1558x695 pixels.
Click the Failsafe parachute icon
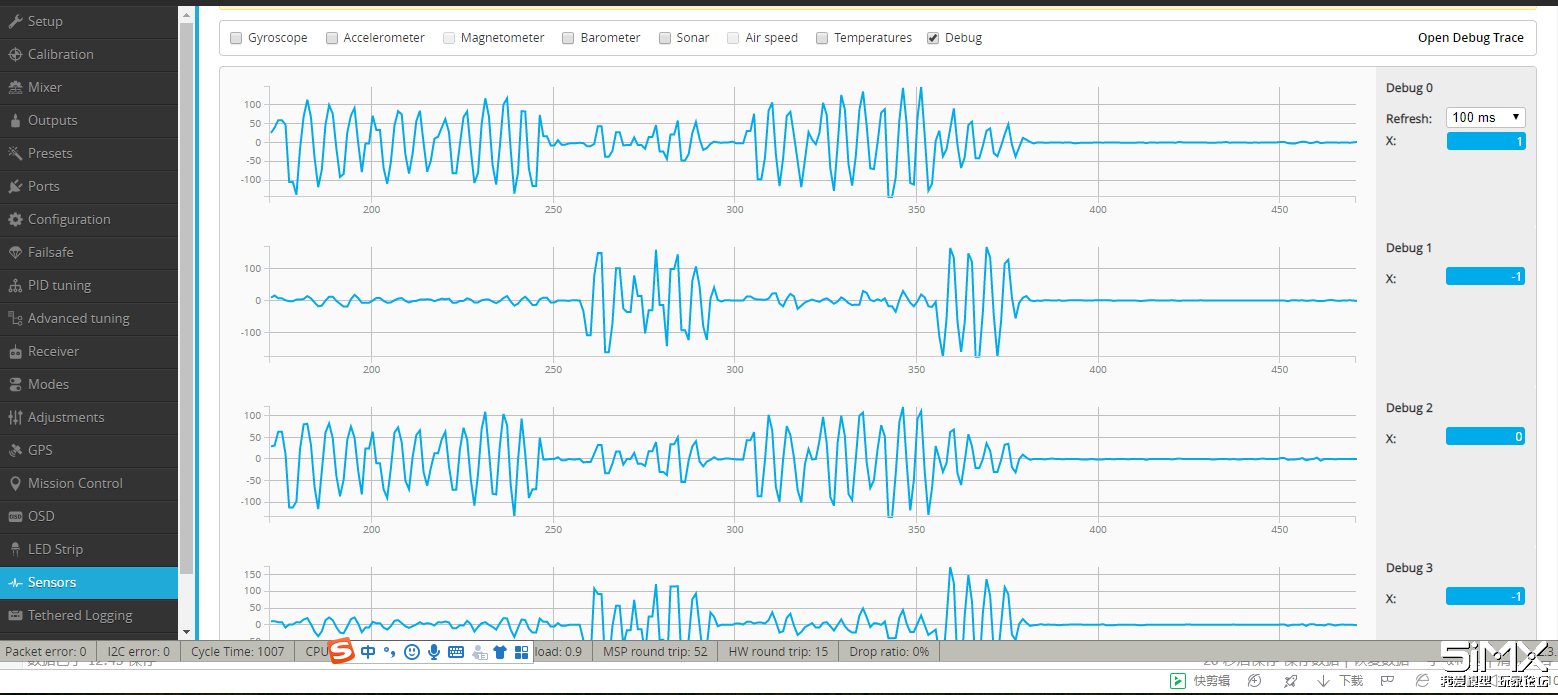pos(15,252)
